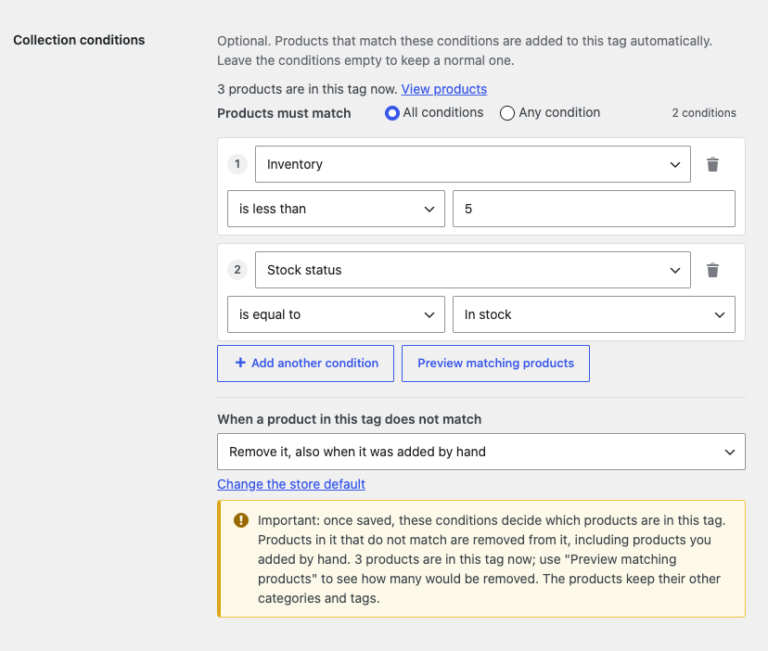Click the '2 conditions' counter text
This screenshot has width=768, height=651.
pos(704,113)
